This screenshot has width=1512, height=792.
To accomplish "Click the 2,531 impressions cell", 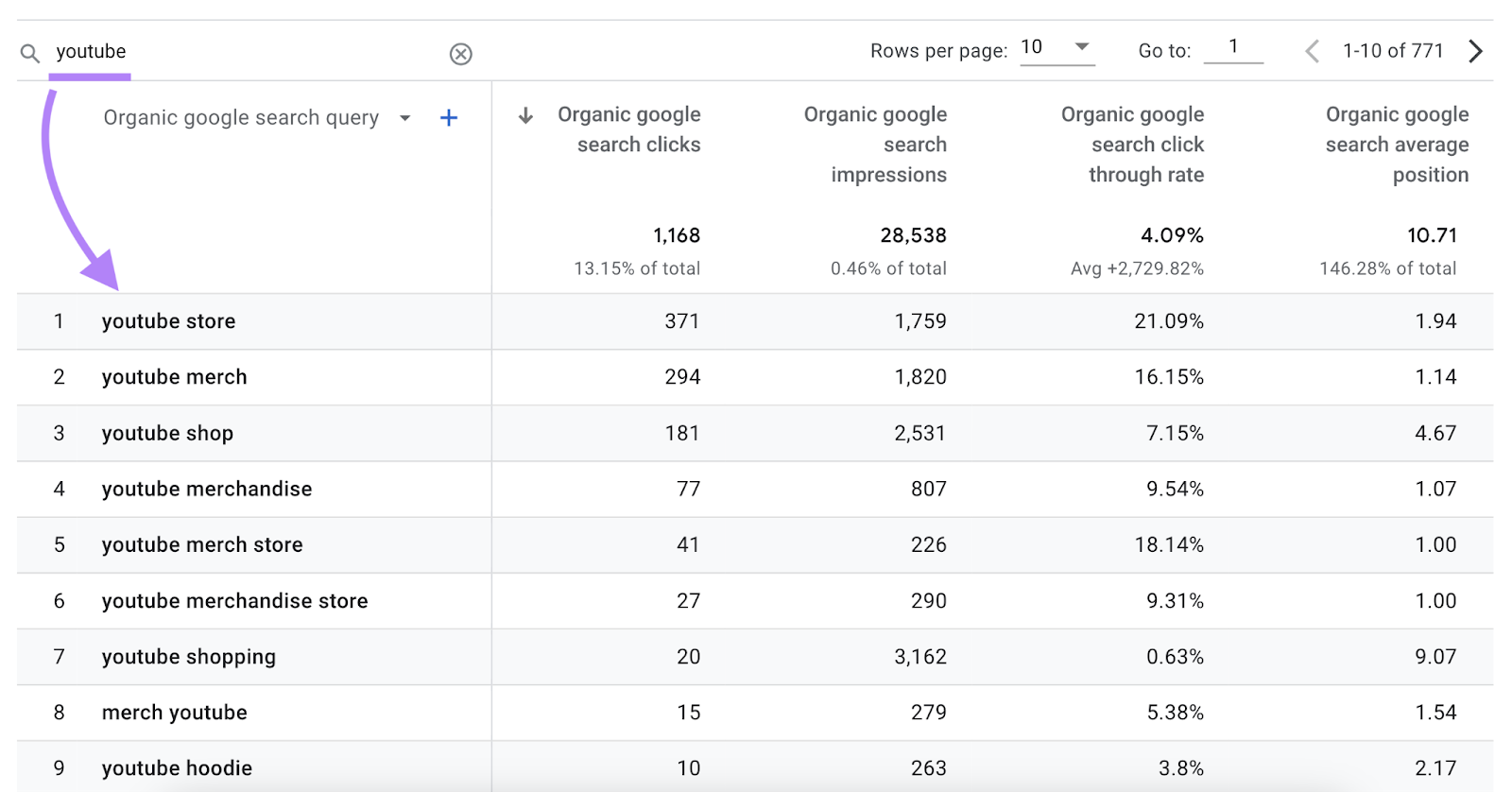I will click(x=920, y=433).
